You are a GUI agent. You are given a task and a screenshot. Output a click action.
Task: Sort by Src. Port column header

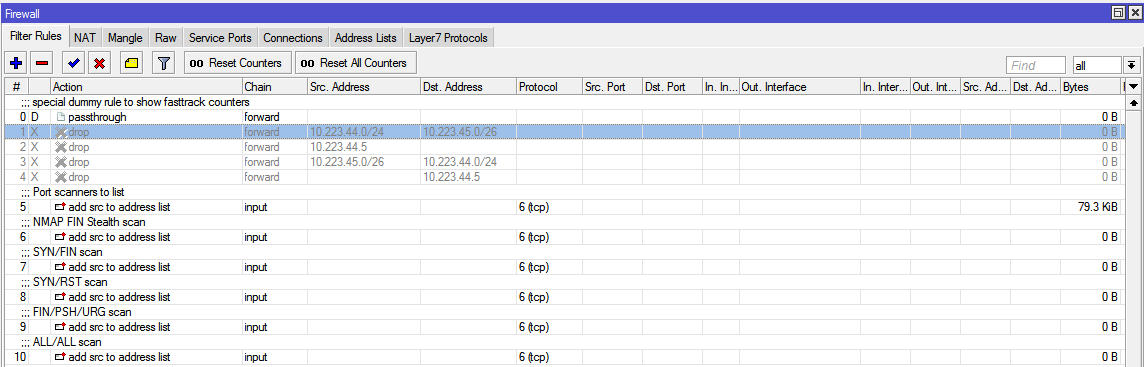click(x=611, y=87)
